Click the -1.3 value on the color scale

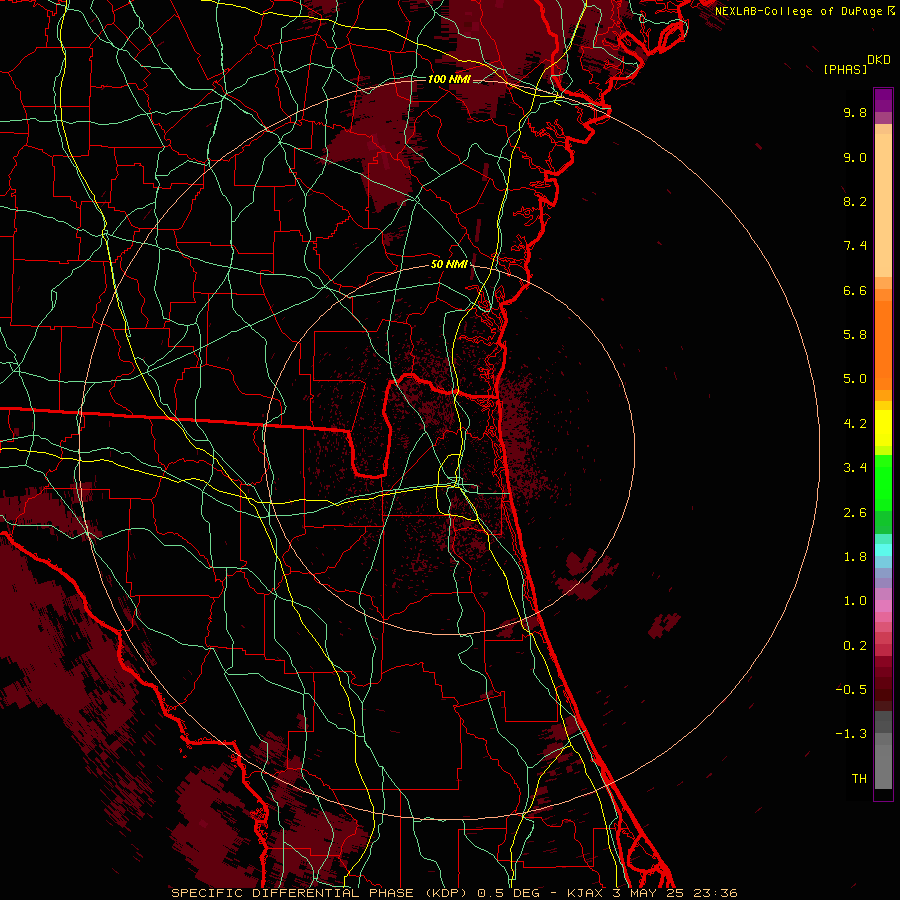pos(851,734)
